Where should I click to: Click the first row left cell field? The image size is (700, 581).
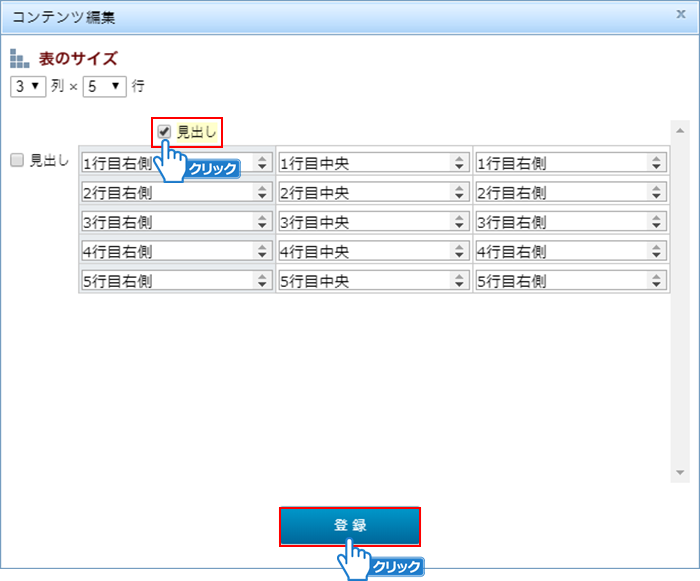(165, 163)
